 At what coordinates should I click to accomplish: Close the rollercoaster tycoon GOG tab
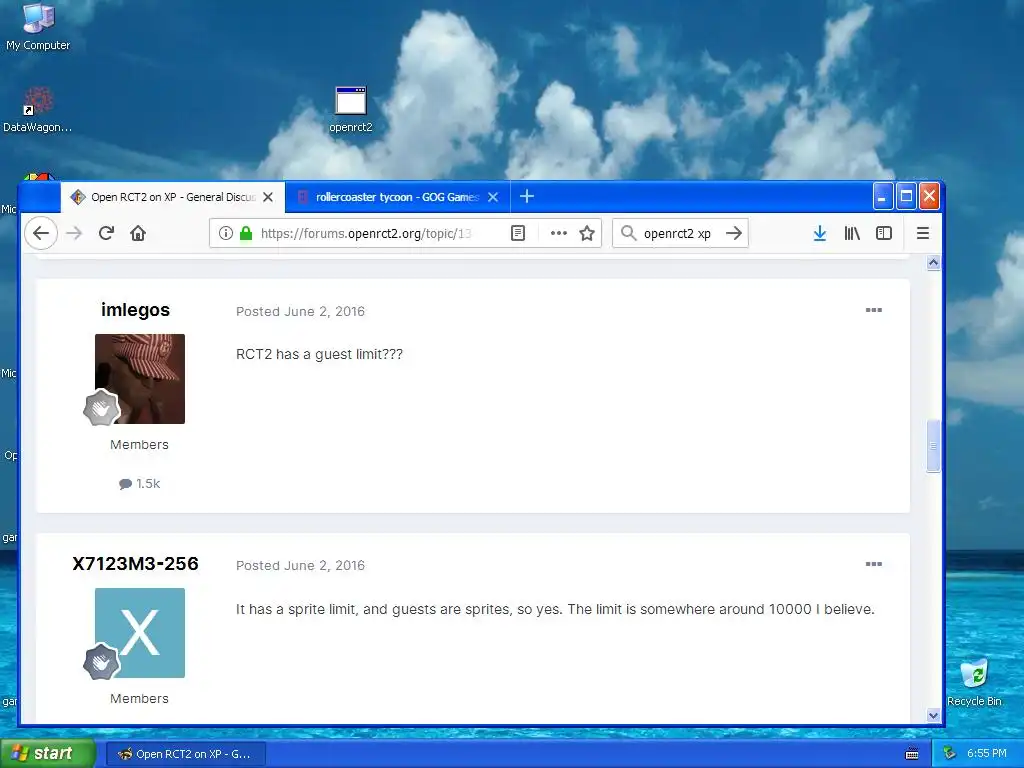(493, 197)
